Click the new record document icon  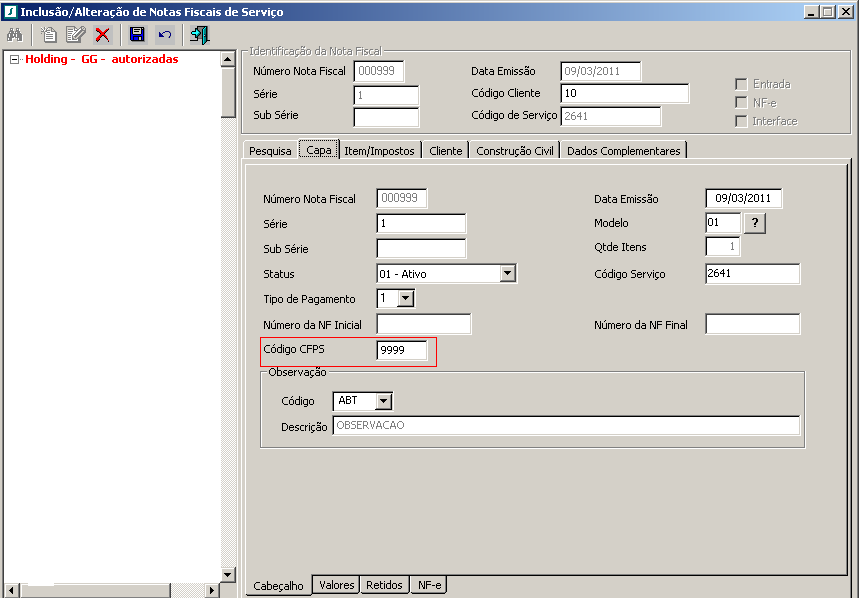click(49, 35)
